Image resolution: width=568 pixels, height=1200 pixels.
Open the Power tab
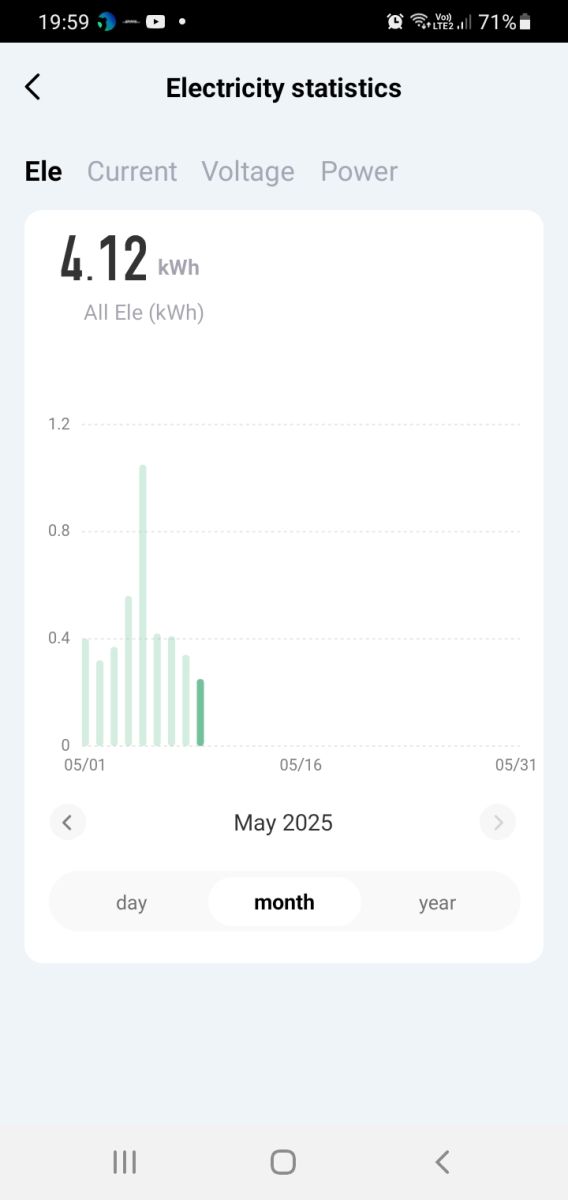[x=359, y=171]
